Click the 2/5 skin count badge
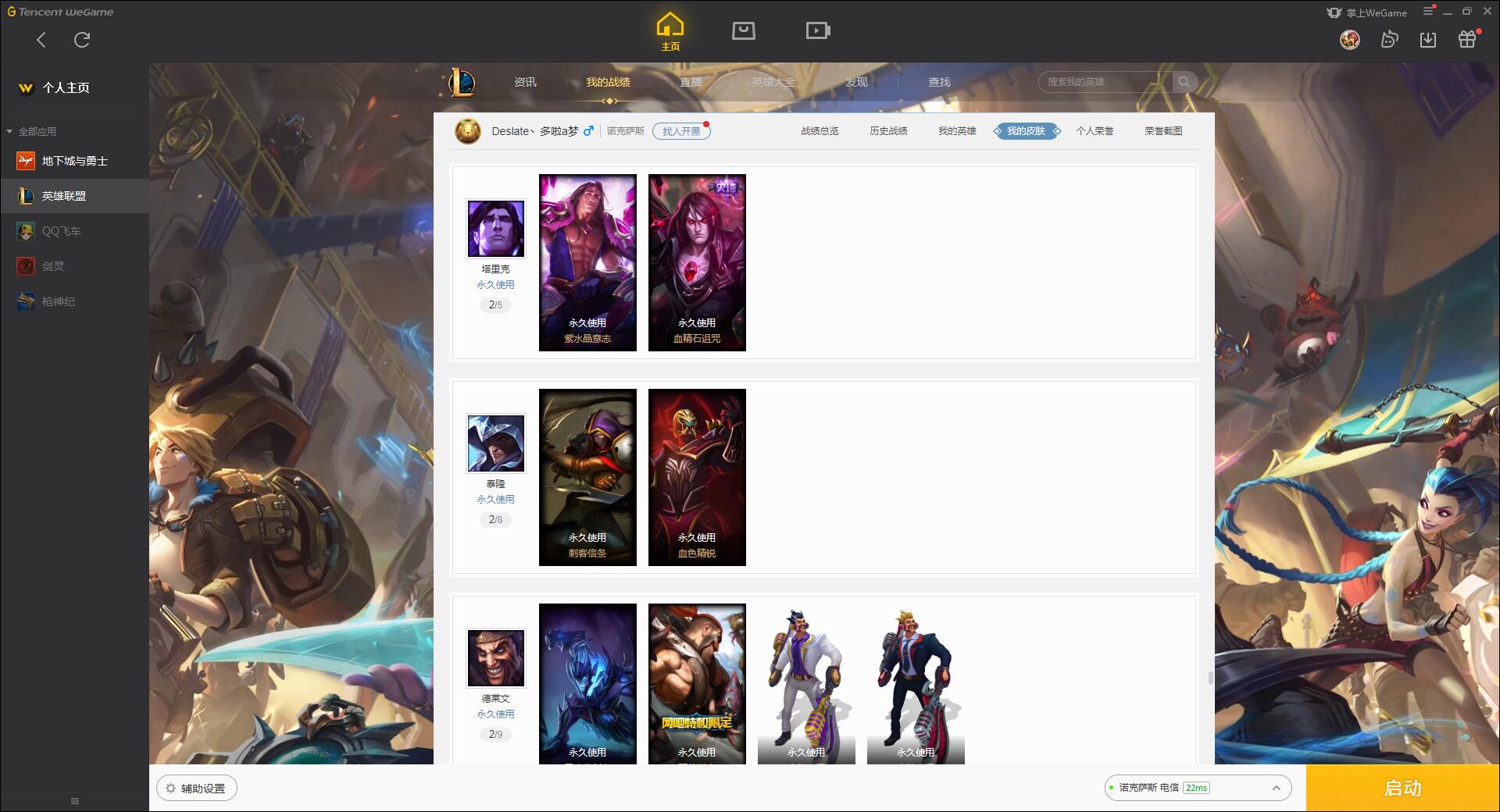 click(x=495, y=304)
